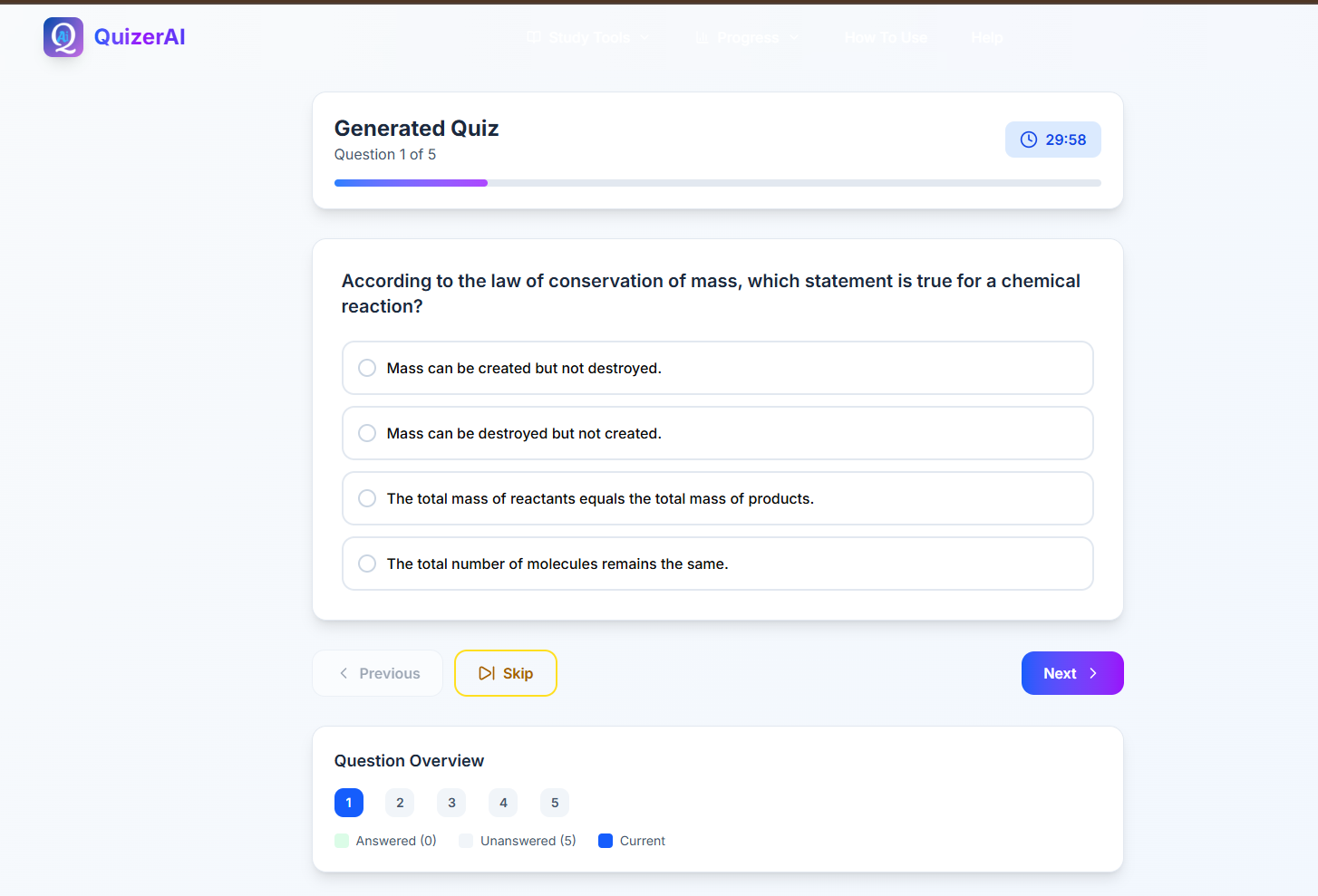Screen dimensions: 1318x896
Task: Choose 'total mass of reactants equals products' option
Action: point(718,498)
